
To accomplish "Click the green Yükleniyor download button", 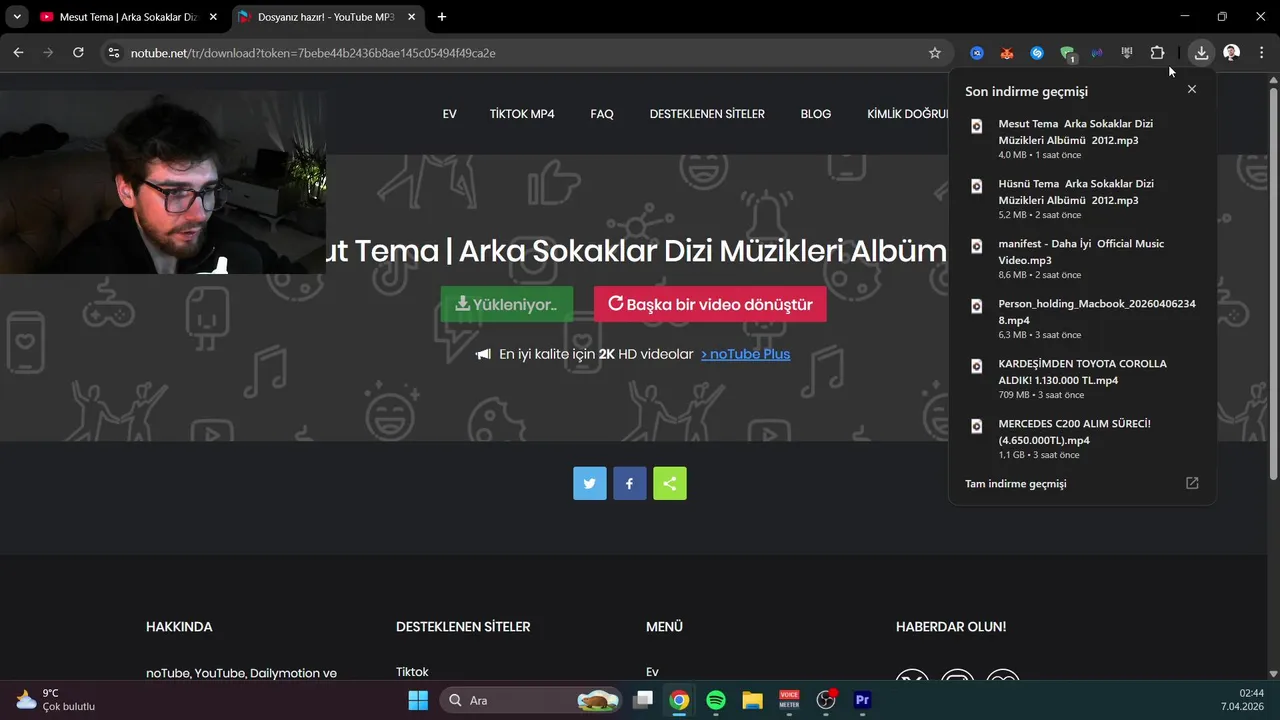I will click(507, 304).
